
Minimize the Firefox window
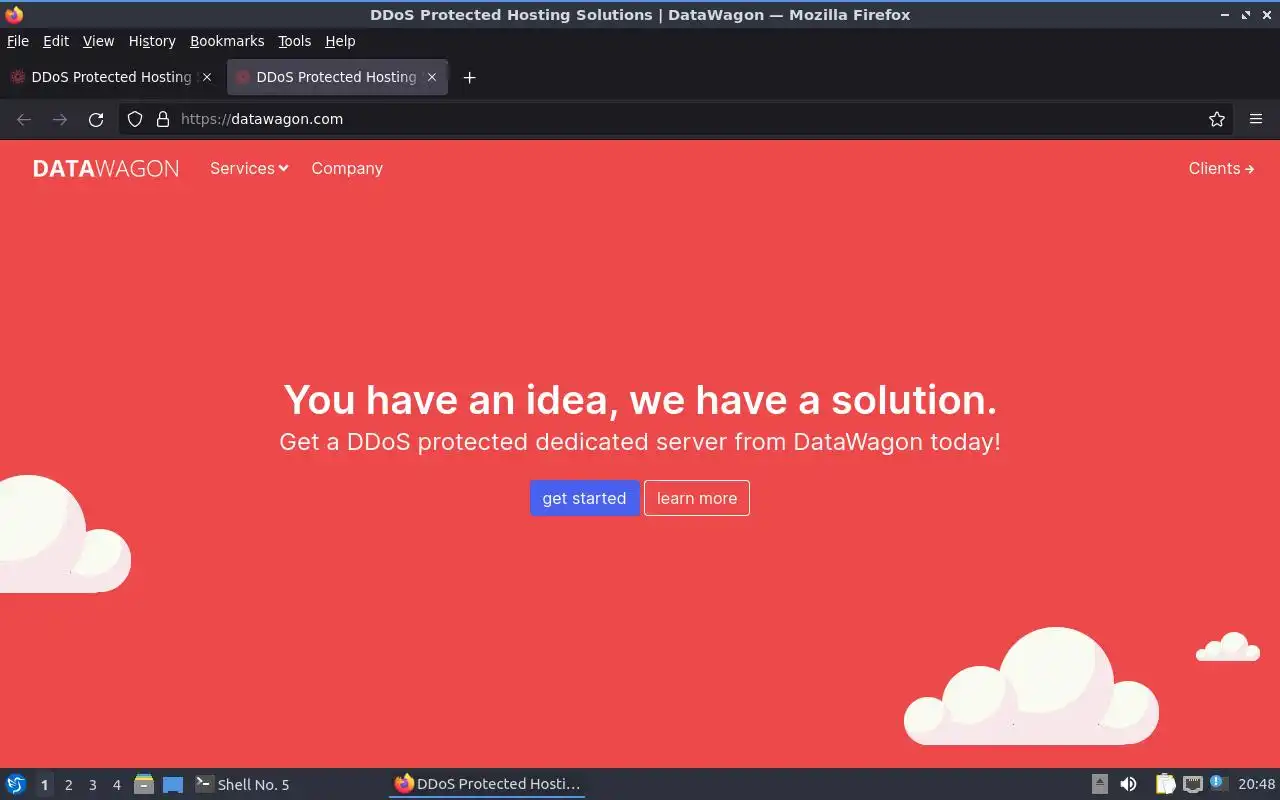coord(1226,15)
